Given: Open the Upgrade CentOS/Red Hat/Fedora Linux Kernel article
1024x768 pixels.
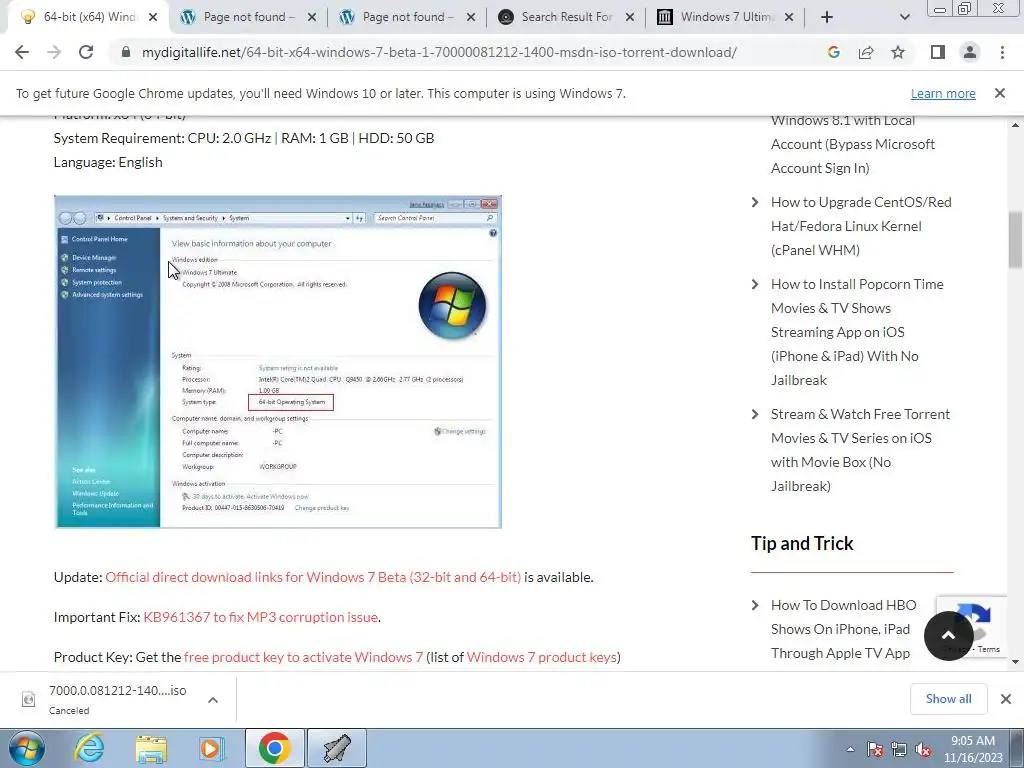Looking at the screenshot, I should tap(861, 226).
